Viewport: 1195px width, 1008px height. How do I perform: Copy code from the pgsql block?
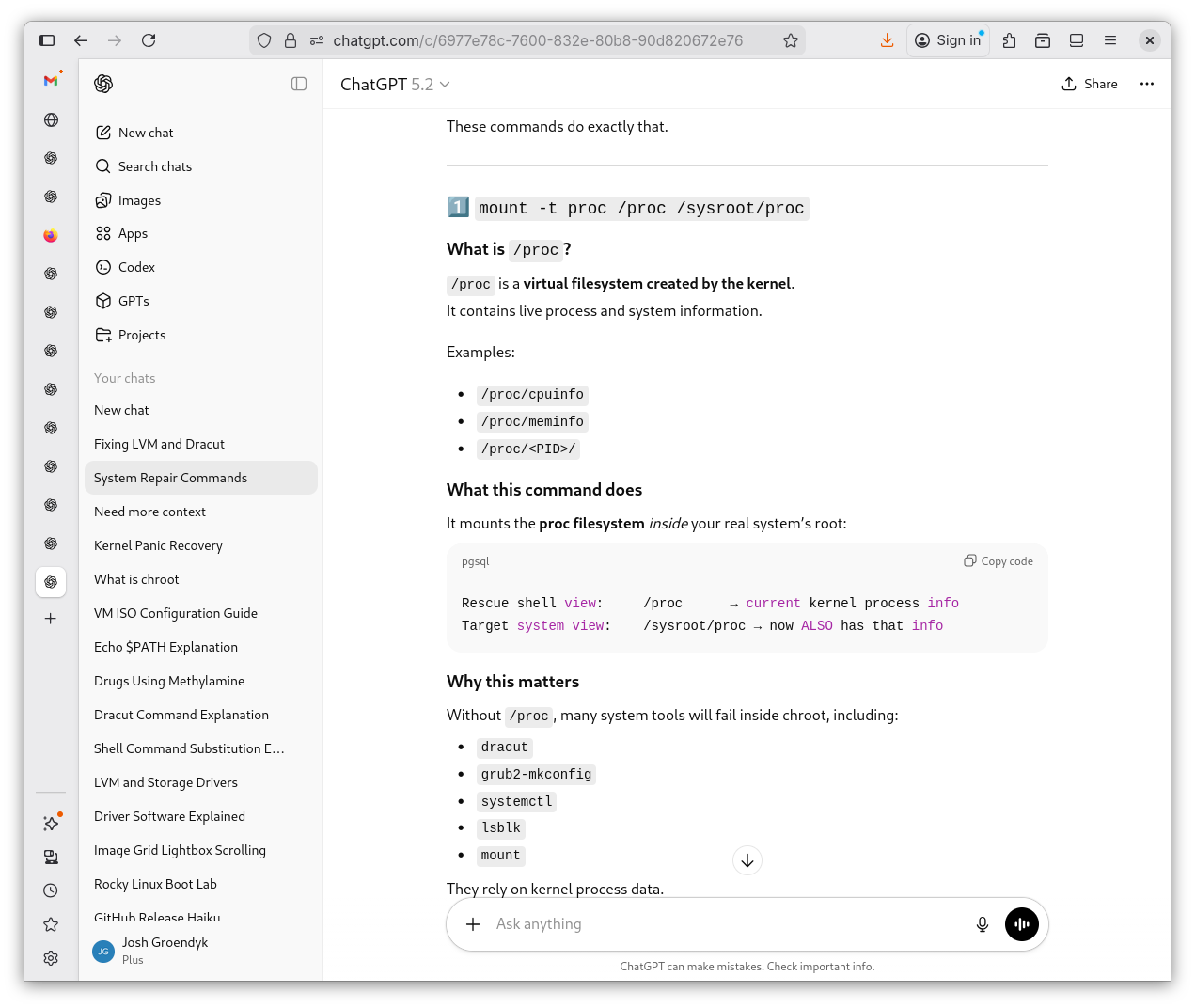coord(998,561)
